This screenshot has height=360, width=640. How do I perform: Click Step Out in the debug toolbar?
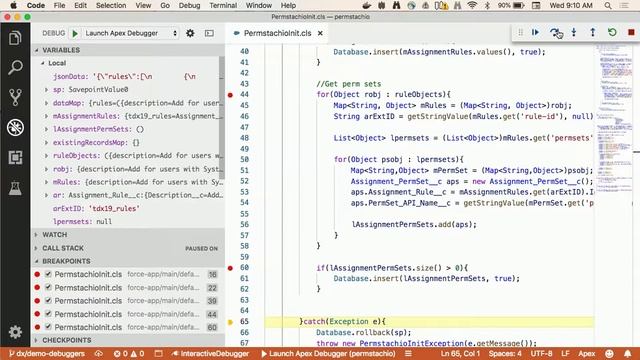[593, 32]
